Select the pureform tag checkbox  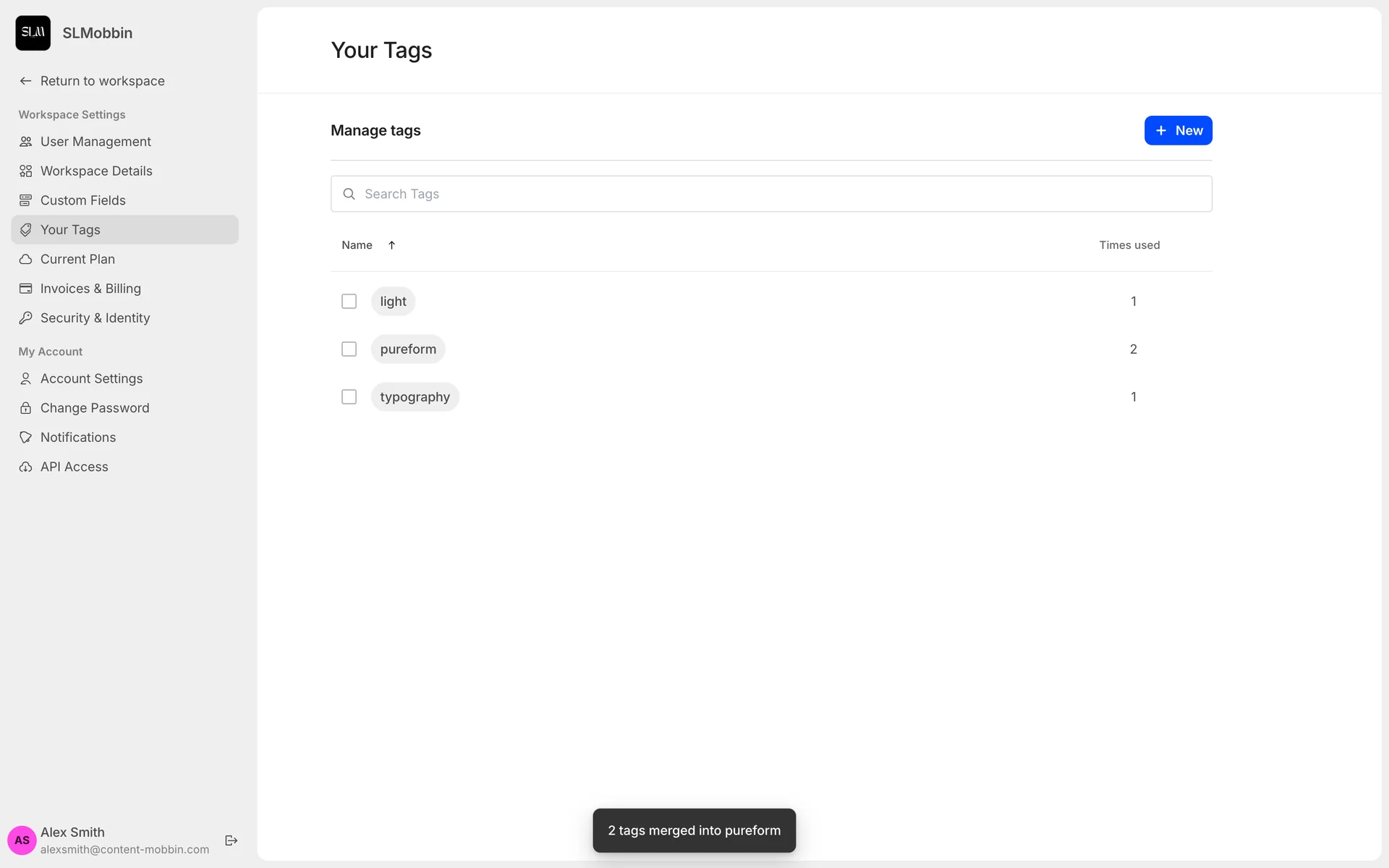[349, 349]
